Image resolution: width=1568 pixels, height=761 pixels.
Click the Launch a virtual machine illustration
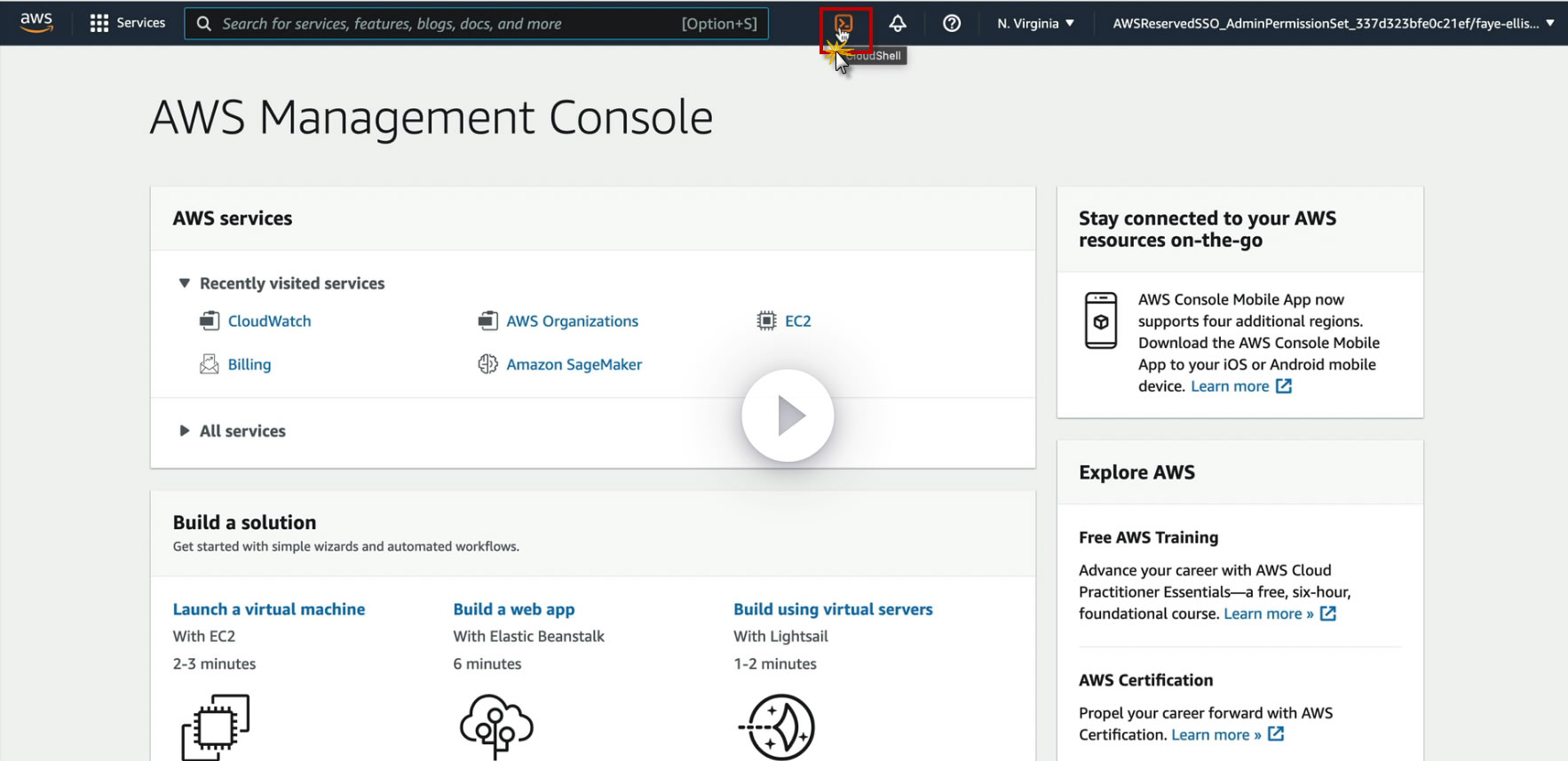[x=216, y=727]
